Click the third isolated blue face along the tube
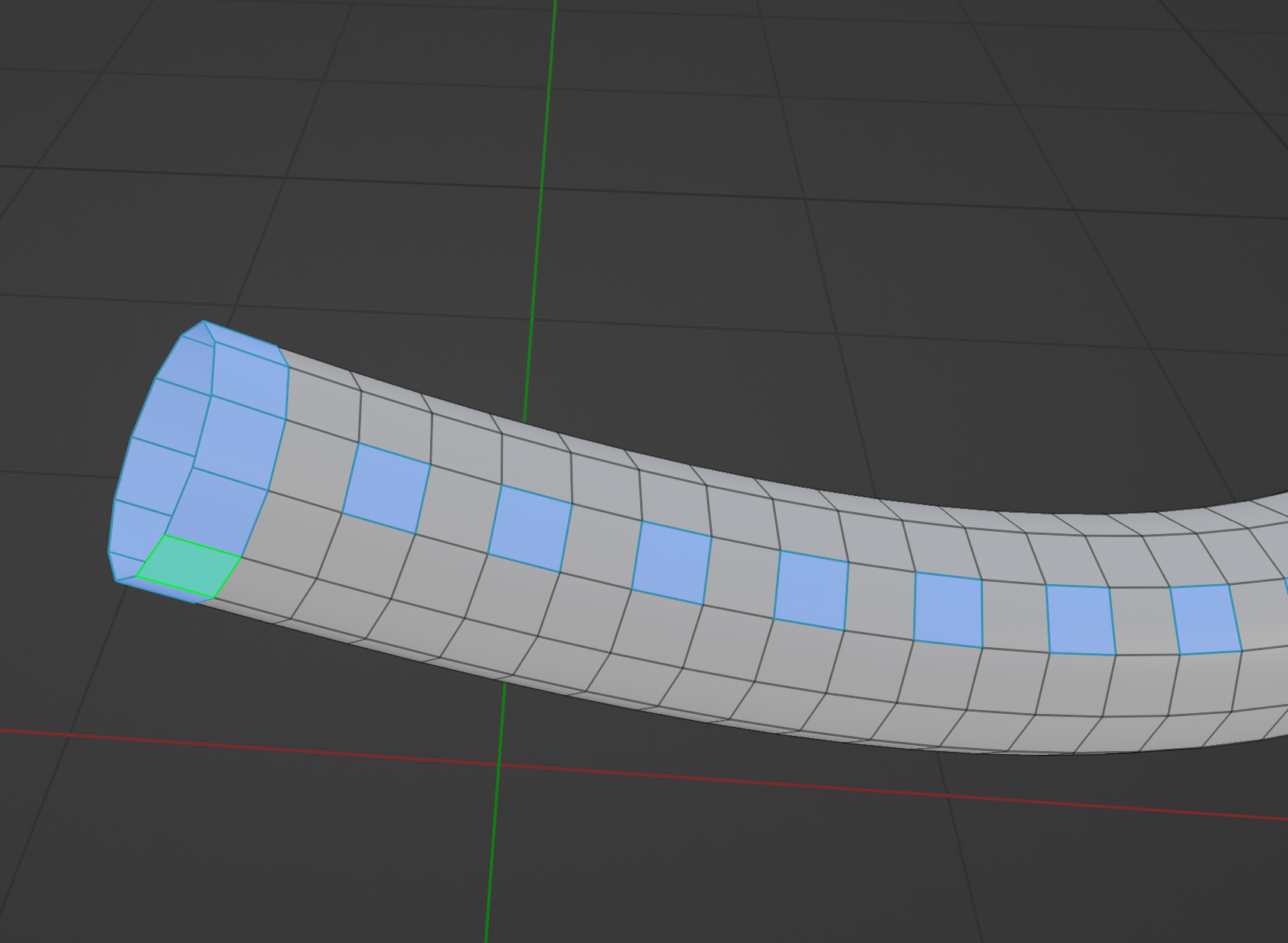The image size is (1288, 943). tap(671, 562)
